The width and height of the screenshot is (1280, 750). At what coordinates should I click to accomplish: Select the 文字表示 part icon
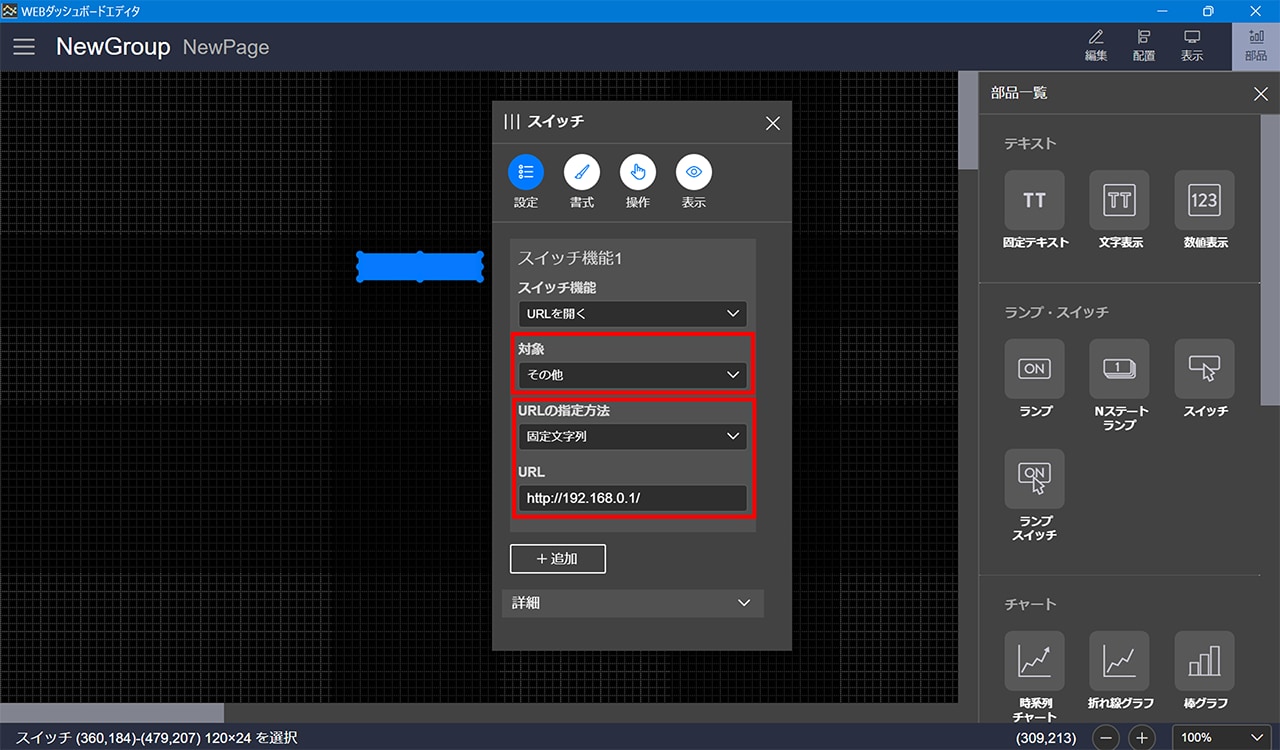1119,201
